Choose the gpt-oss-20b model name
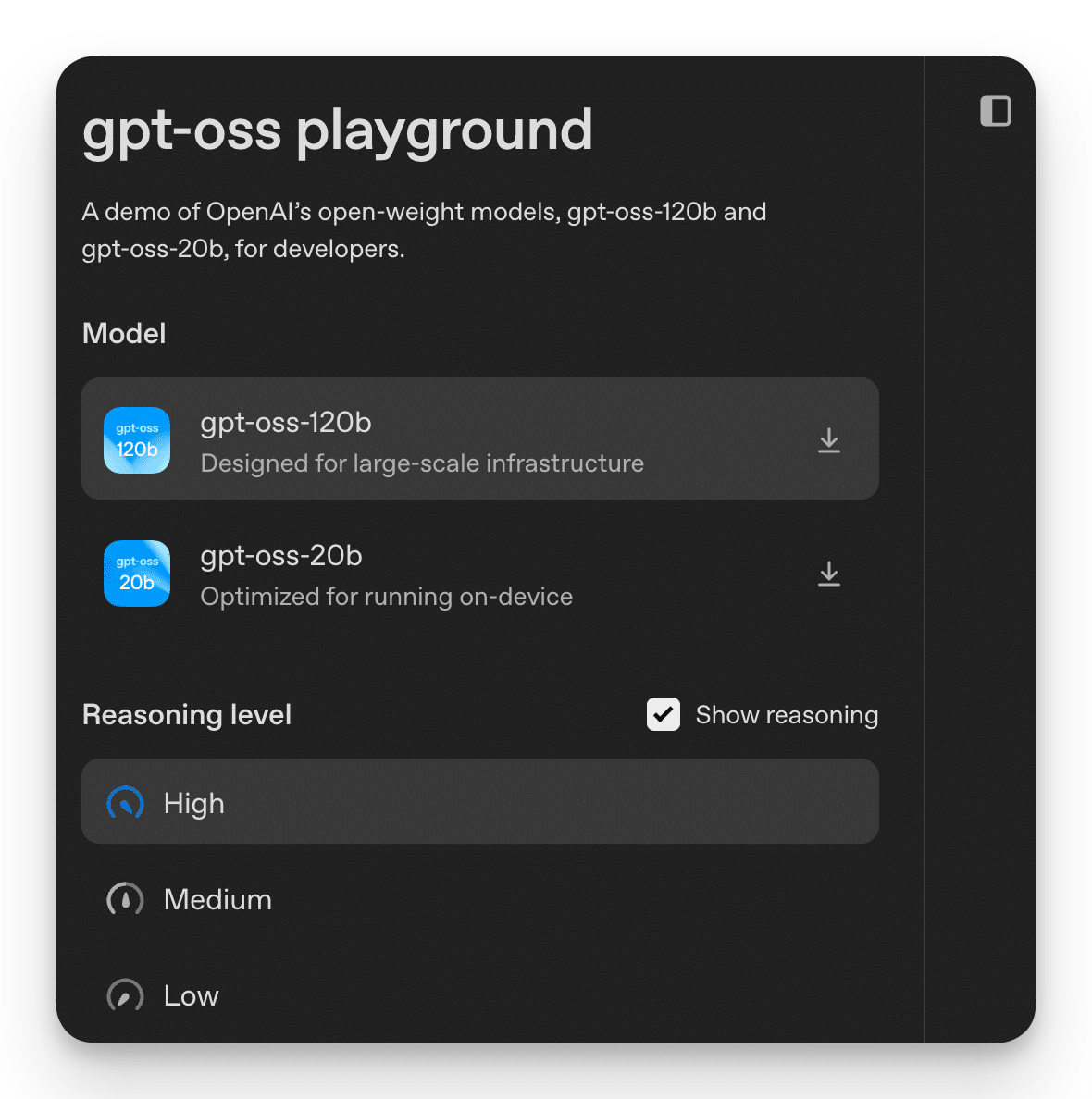 pos(281,555)
